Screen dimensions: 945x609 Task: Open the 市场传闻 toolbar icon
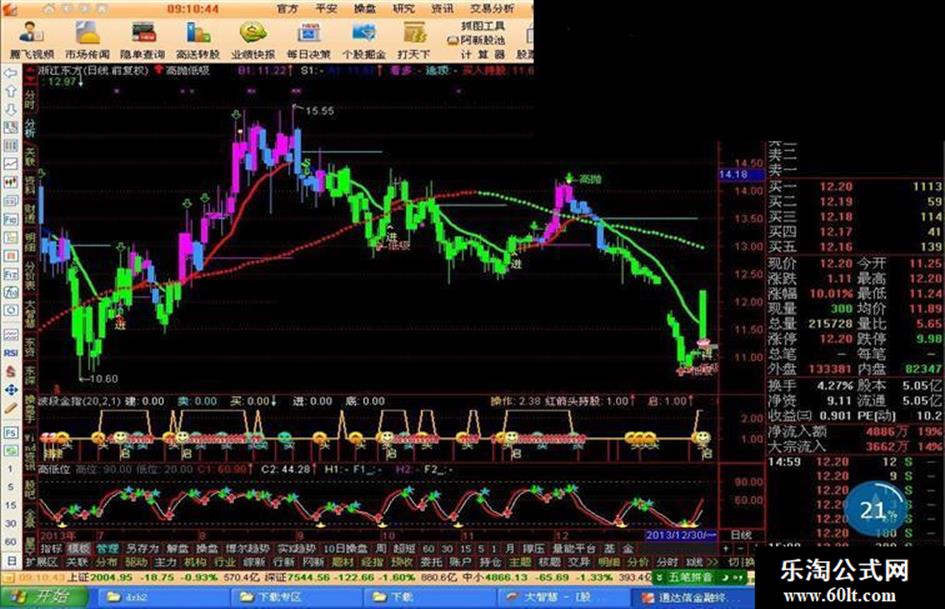click(87, 40)
